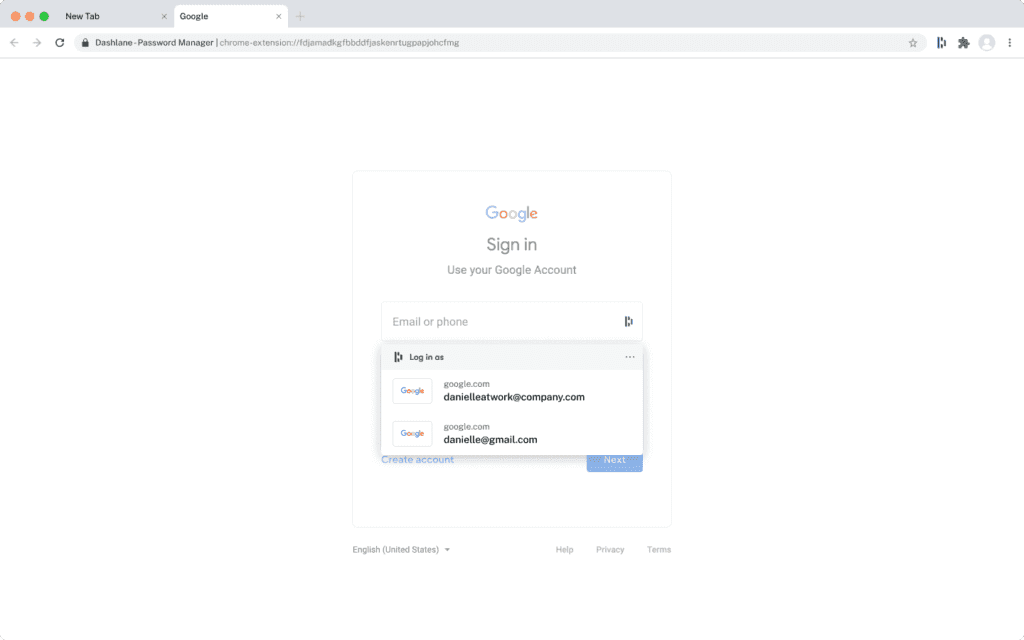This screenshot has height=640, width=1024.
Task: Click the Google logo above Sign in
Action: pos(511,213)
